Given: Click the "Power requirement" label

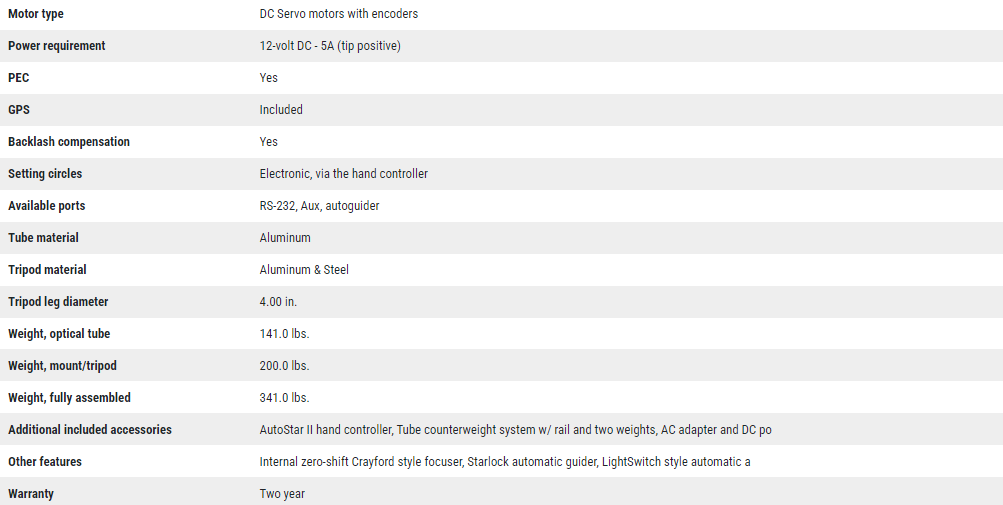Looking at the screenshot, I should tap(56, 46).
